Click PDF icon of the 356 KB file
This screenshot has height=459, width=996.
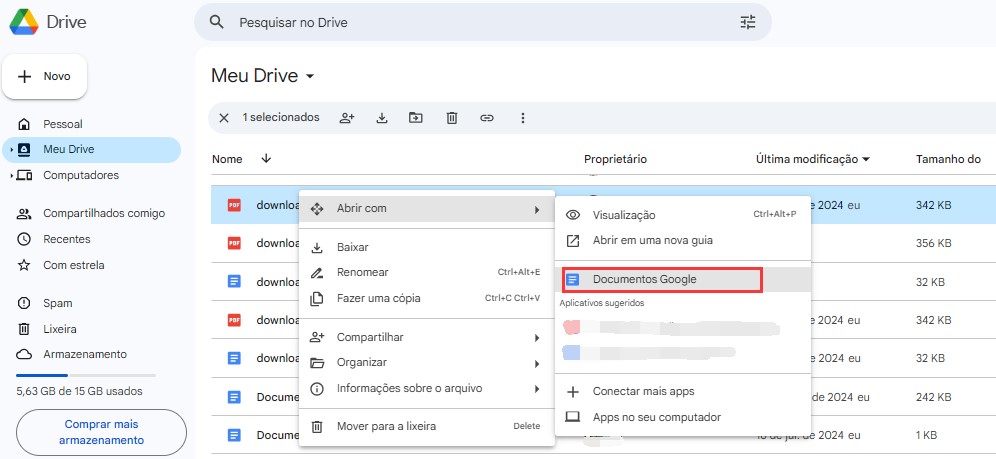click(x=234, y=243)
